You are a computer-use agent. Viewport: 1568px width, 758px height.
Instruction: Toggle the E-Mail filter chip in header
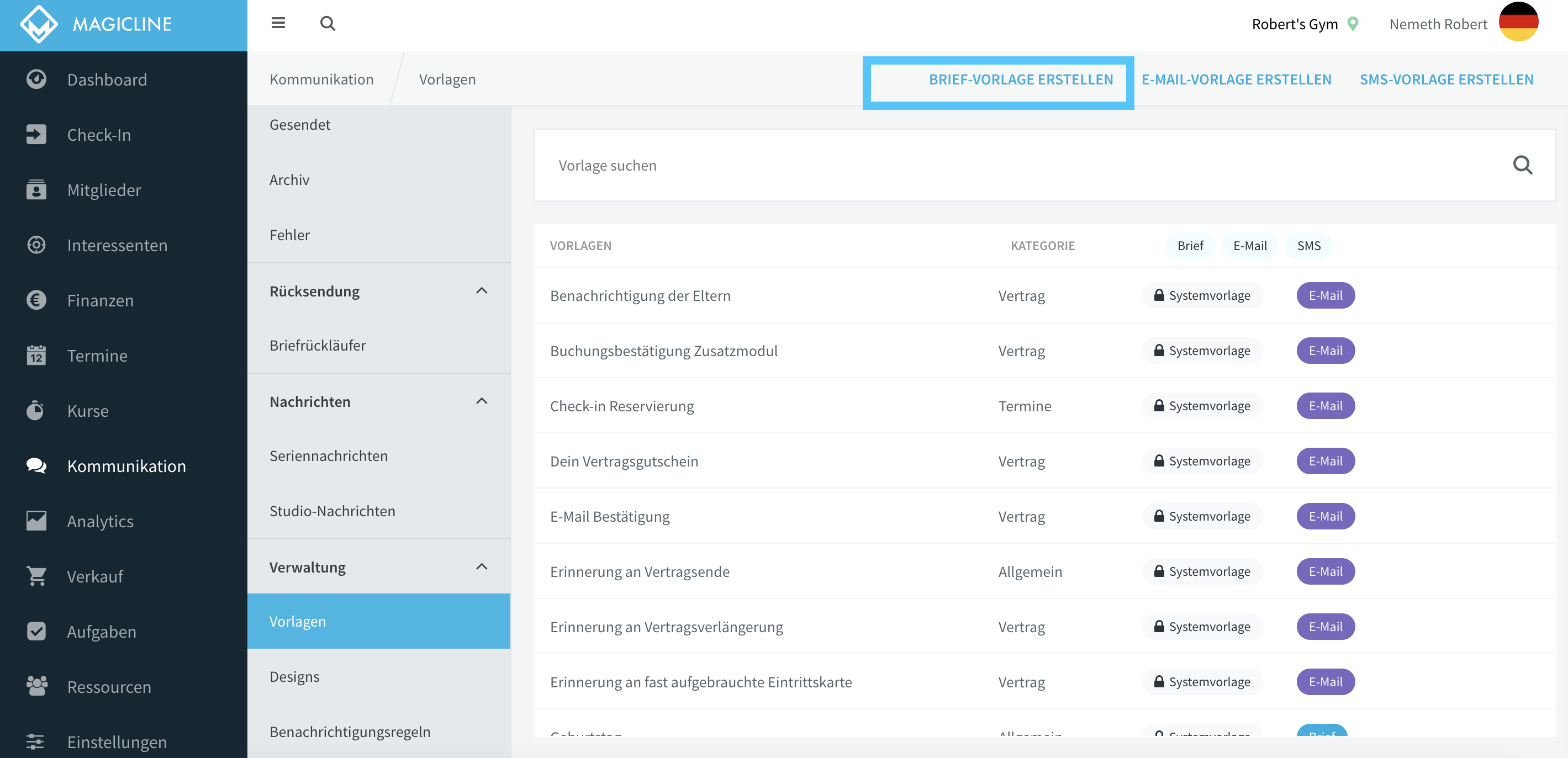click(x=1250, y=245)
